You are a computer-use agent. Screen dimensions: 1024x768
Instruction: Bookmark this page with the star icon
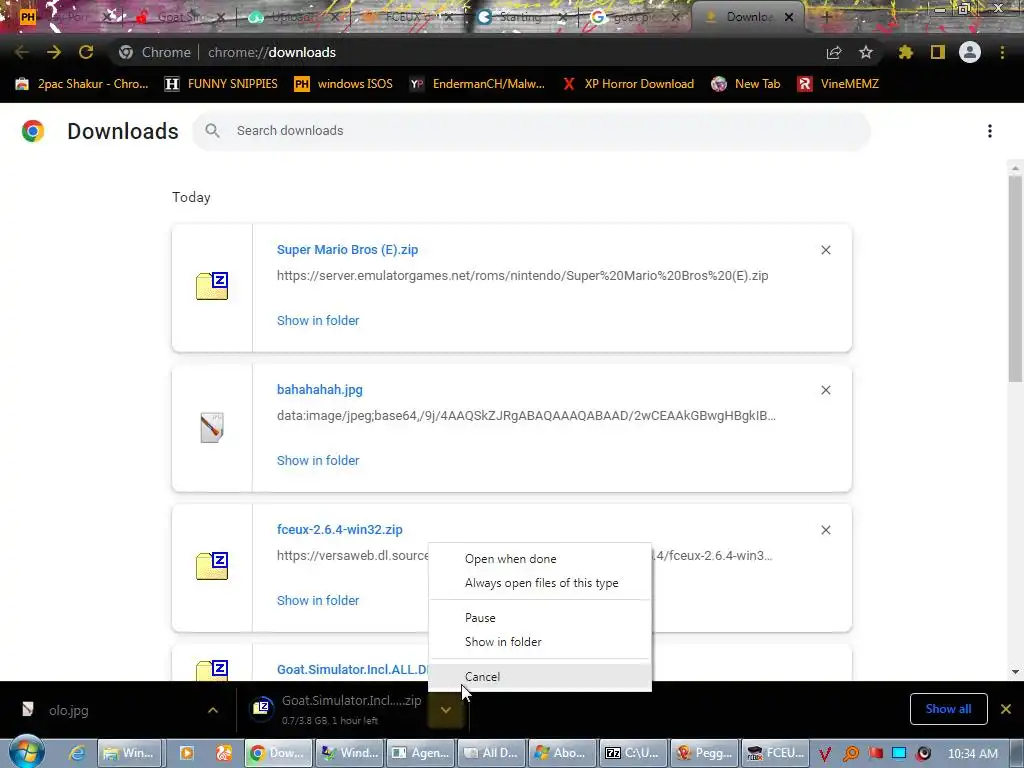pos(865,52)
